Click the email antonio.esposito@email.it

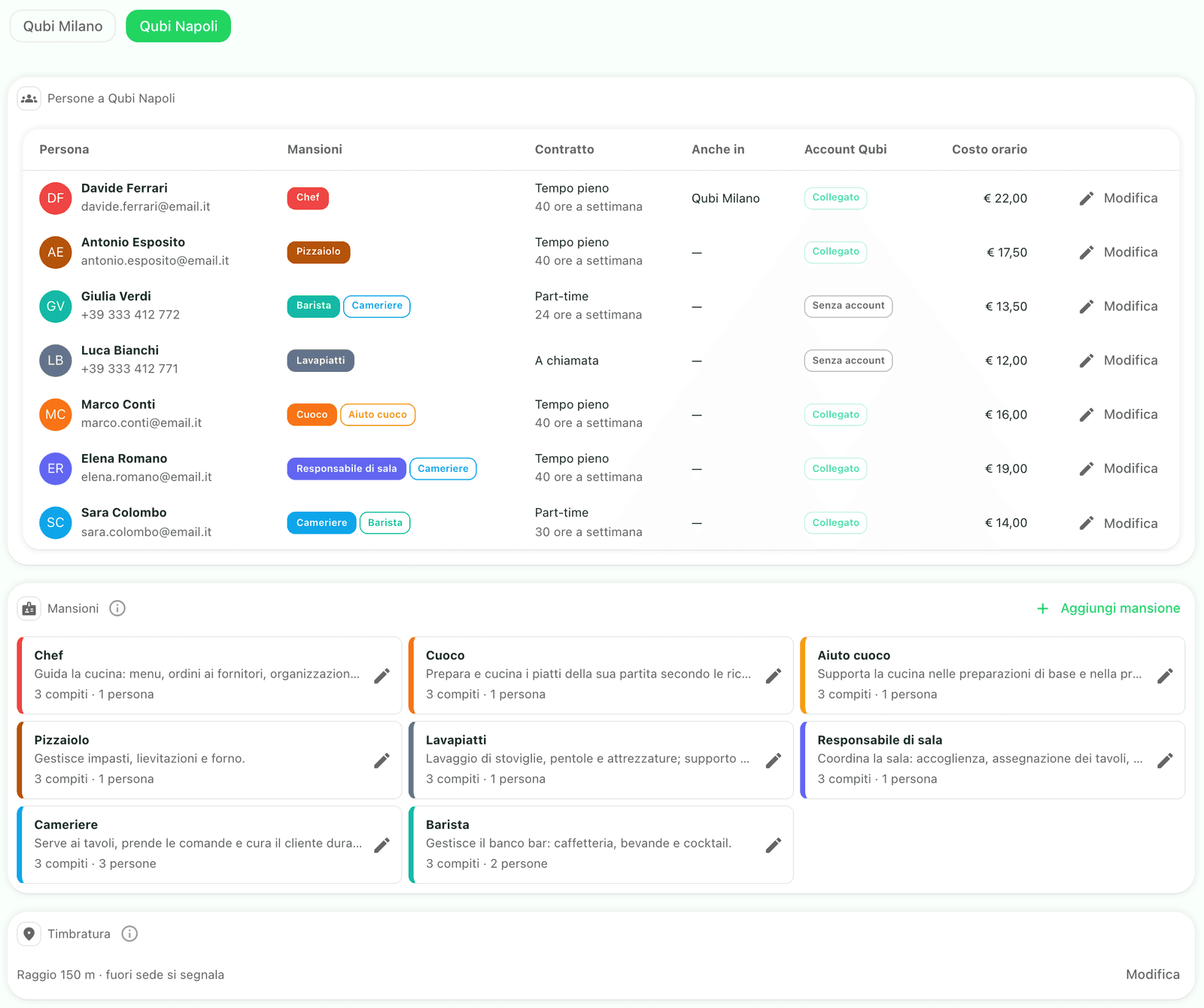coord(155,261)
